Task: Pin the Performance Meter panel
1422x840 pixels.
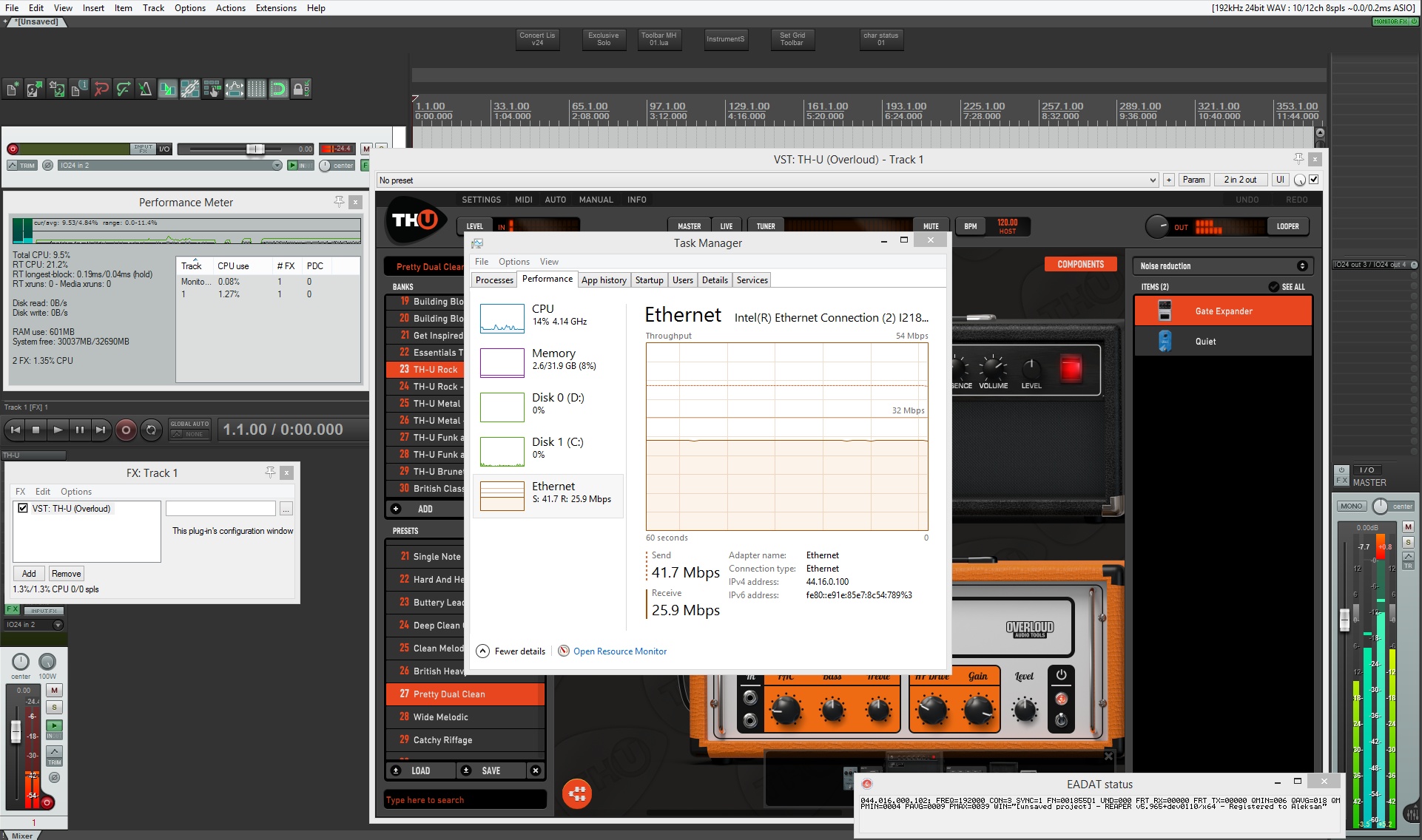Action: (339, 202)
